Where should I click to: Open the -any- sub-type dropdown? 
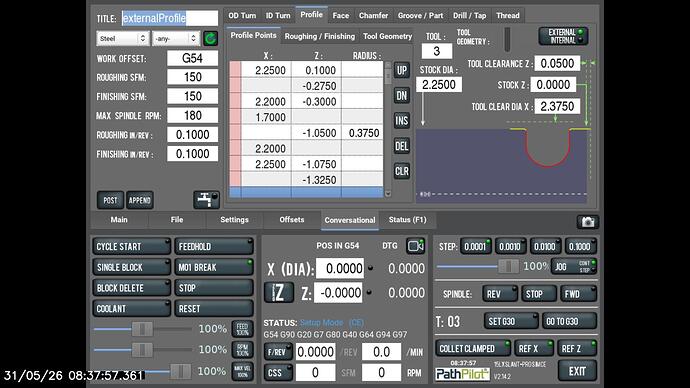coord(176,39)
